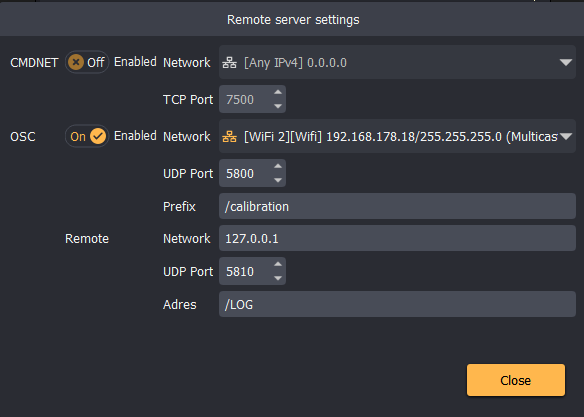Expand the OSC network dropdown arrow
The image size is (584, 417).
(566, 137)
